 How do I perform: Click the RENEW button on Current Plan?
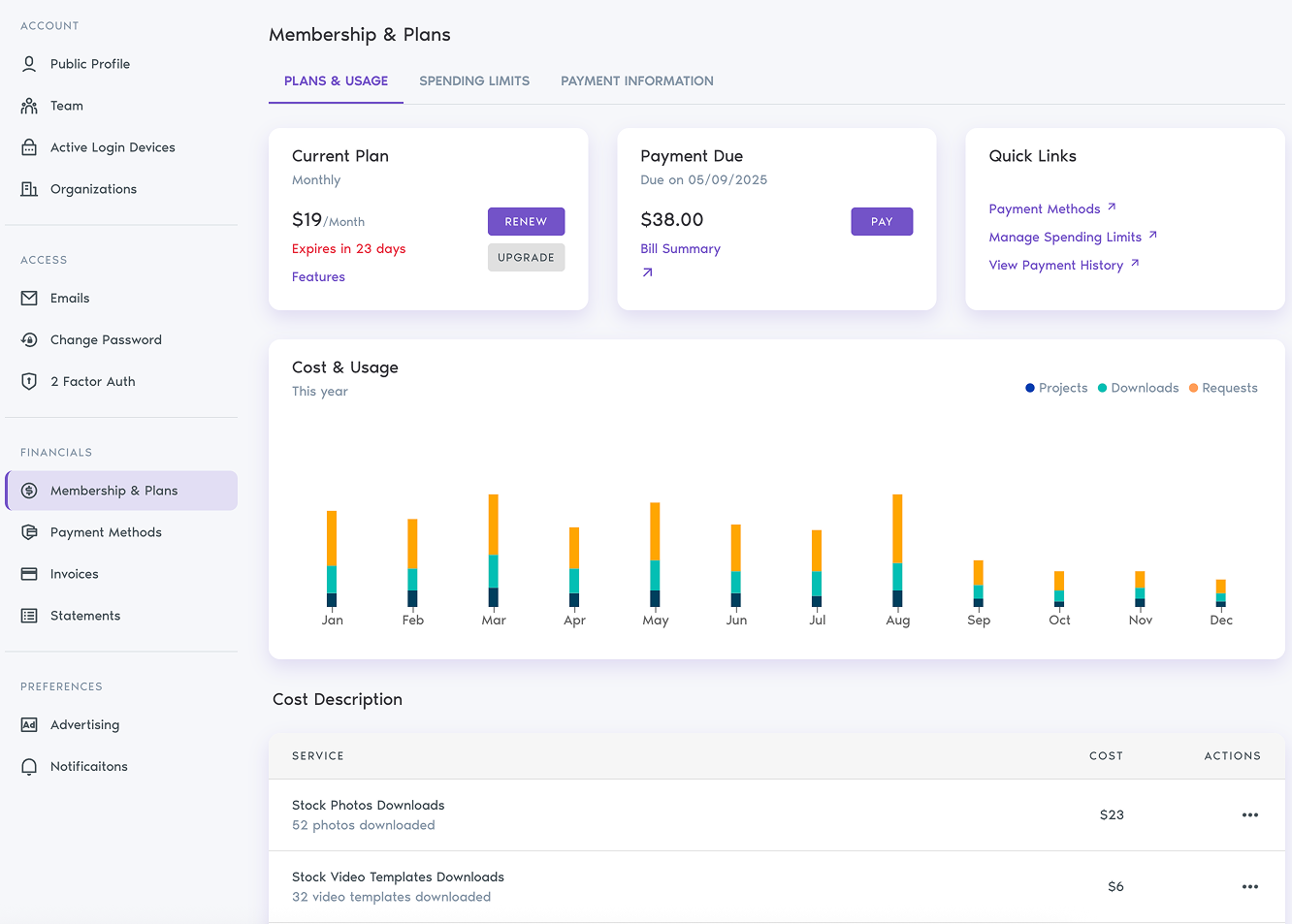[x=526, y=221]
